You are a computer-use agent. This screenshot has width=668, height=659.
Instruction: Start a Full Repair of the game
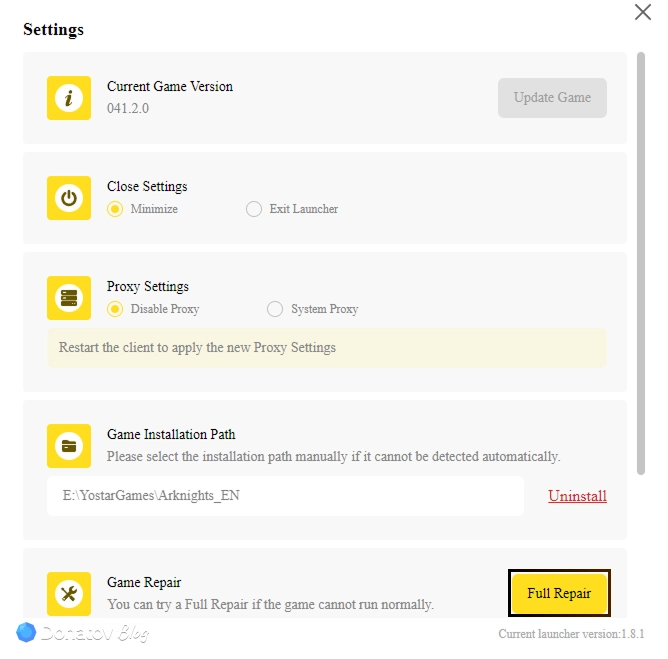tap(559, 593)
